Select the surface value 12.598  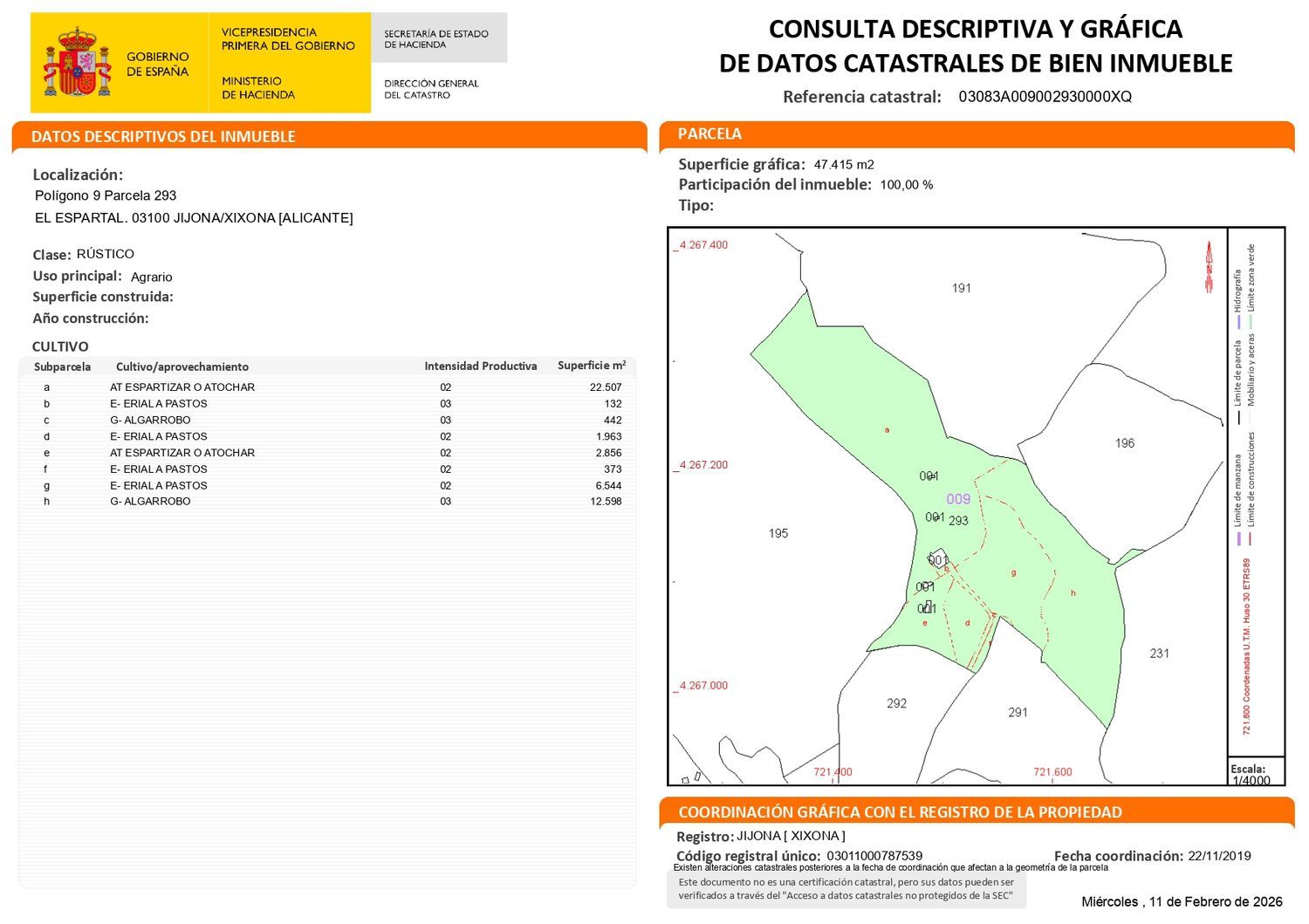pos(606,501)
